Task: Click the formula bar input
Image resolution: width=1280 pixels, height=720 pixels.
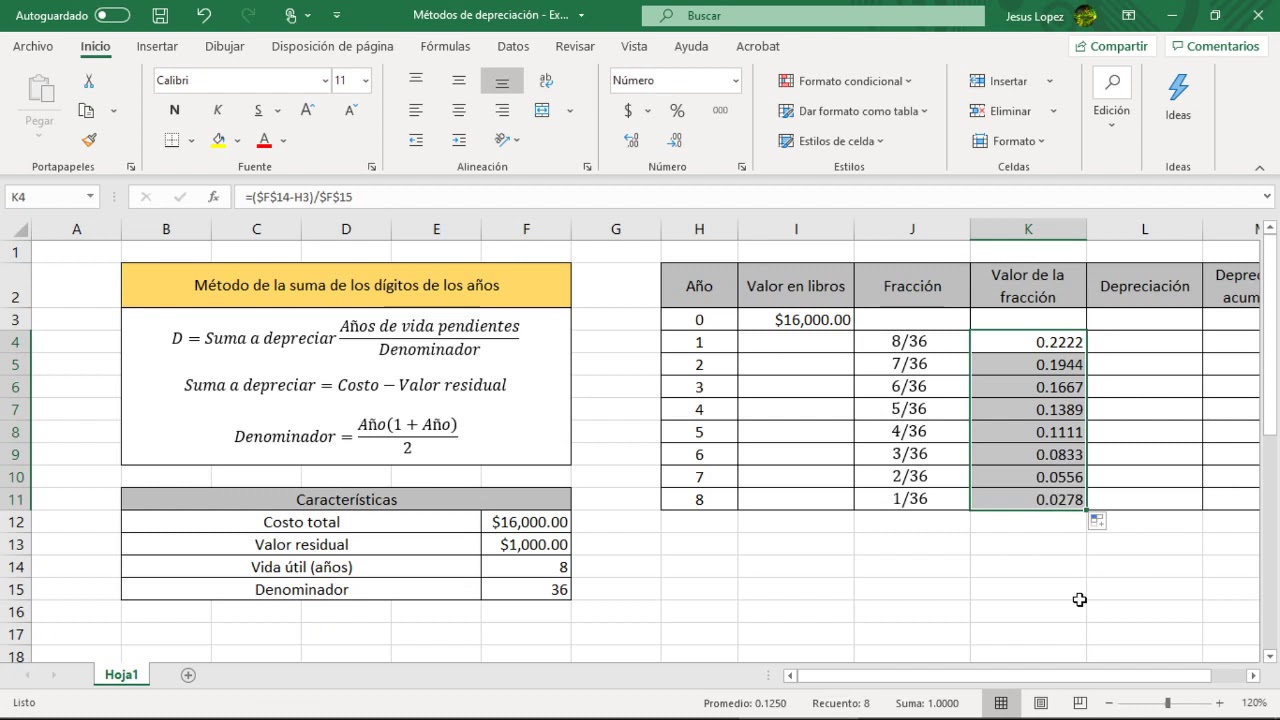Action: tap(745, 197)
